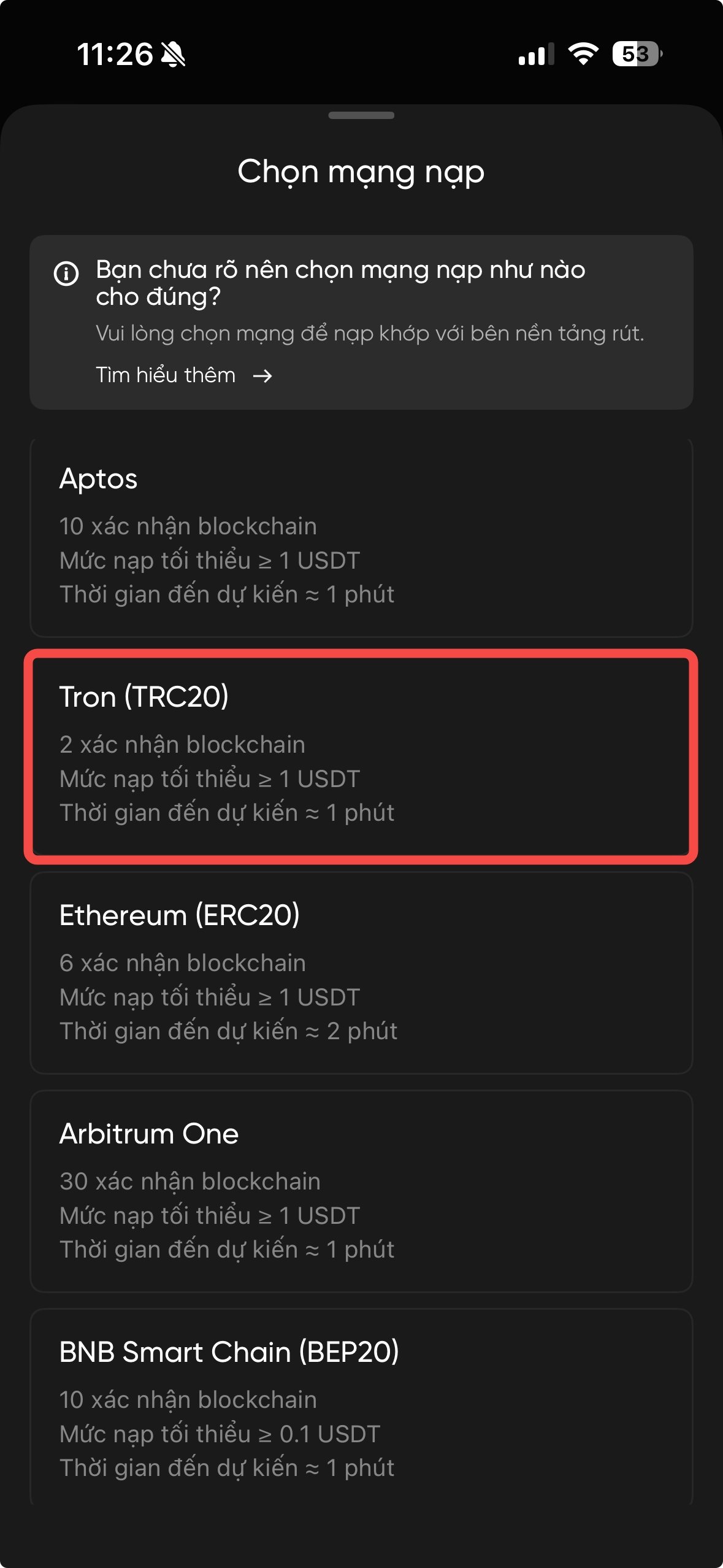Tap the arrow next to Tìm hiểu thêm

point(262,375)
